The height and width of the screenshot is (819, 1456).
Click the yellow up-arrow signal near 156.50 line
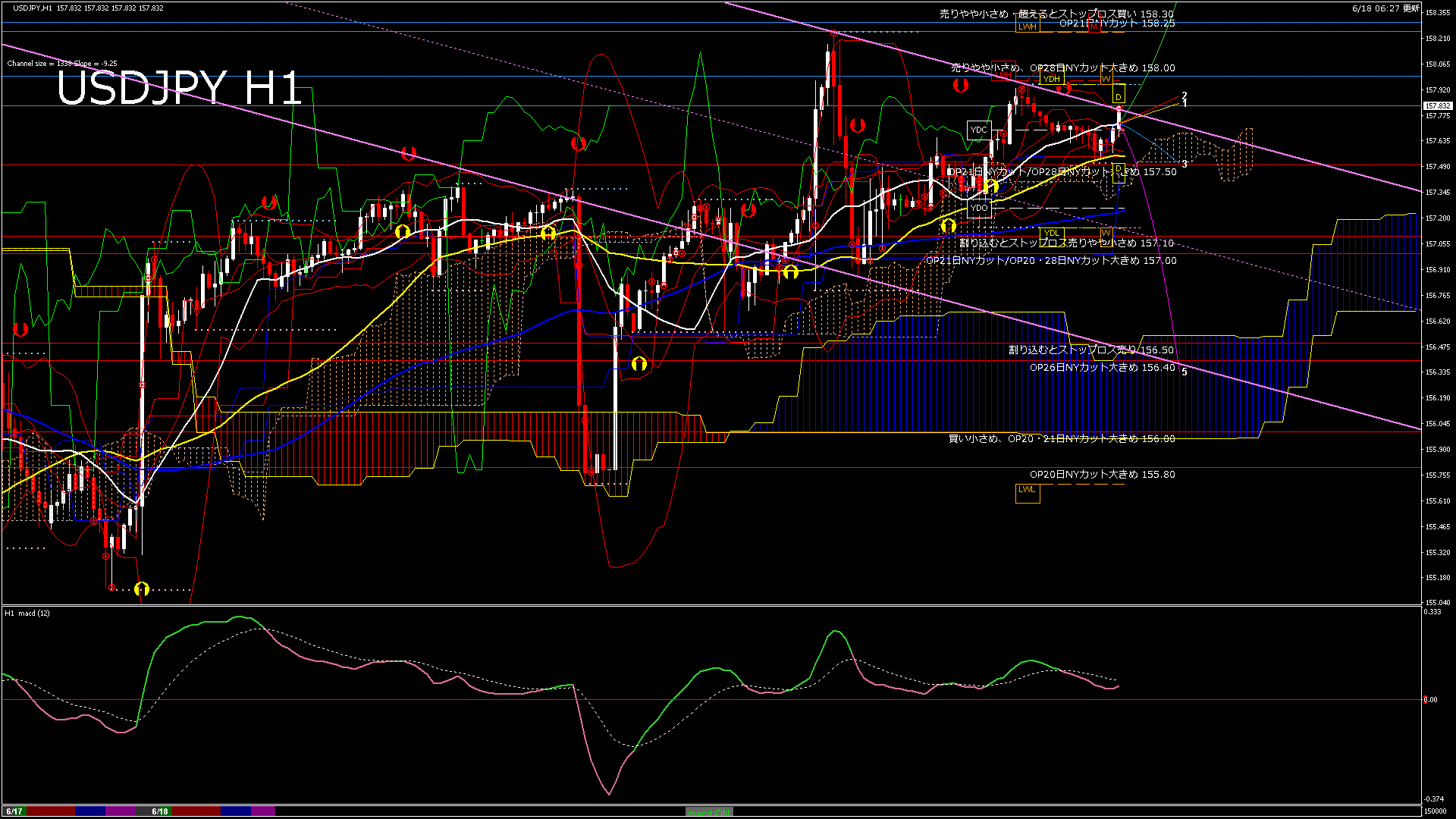tap(639, 364)
